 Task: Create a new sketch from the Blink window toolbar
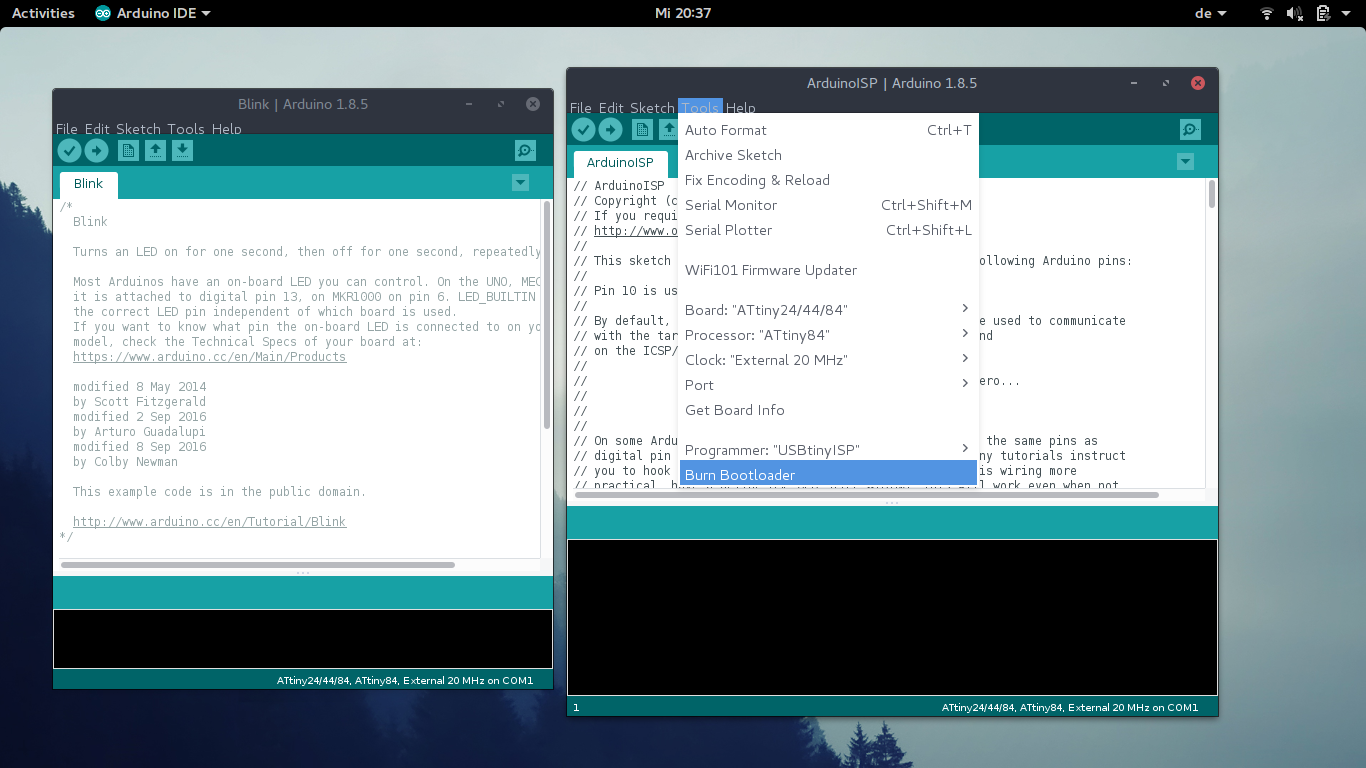pos(128,150)
